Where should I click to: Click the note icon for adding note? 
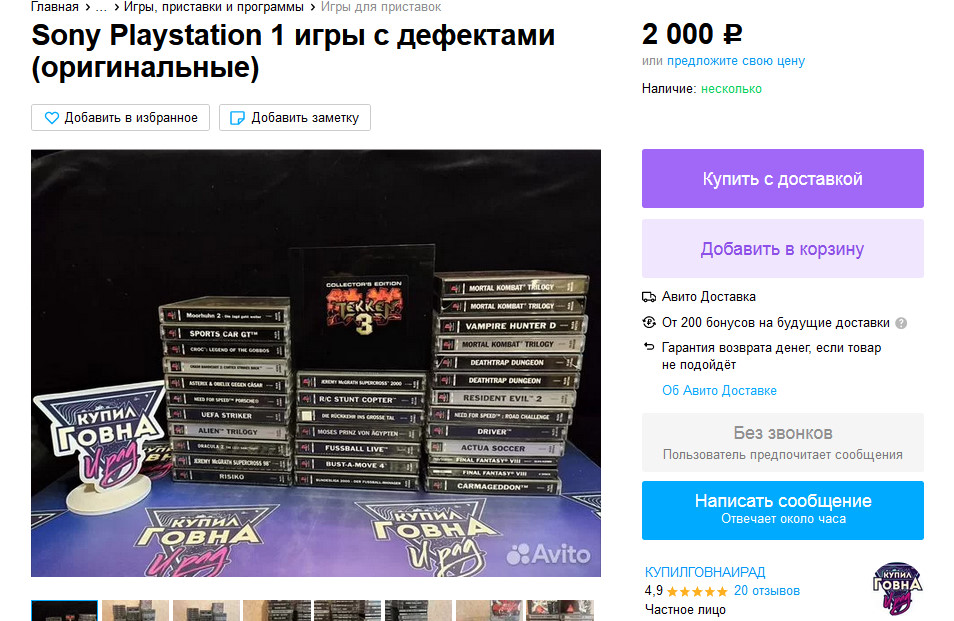(237, 118)
